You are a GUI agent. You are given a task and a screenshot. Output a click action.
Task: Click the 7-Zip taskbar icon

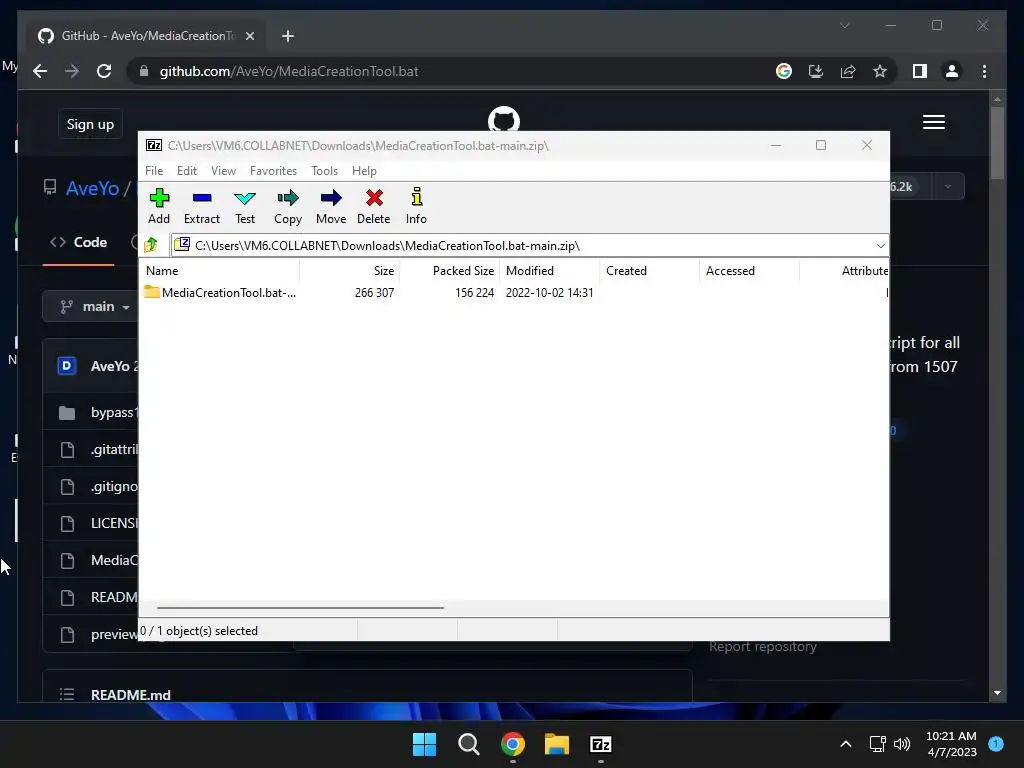[601, 744]
